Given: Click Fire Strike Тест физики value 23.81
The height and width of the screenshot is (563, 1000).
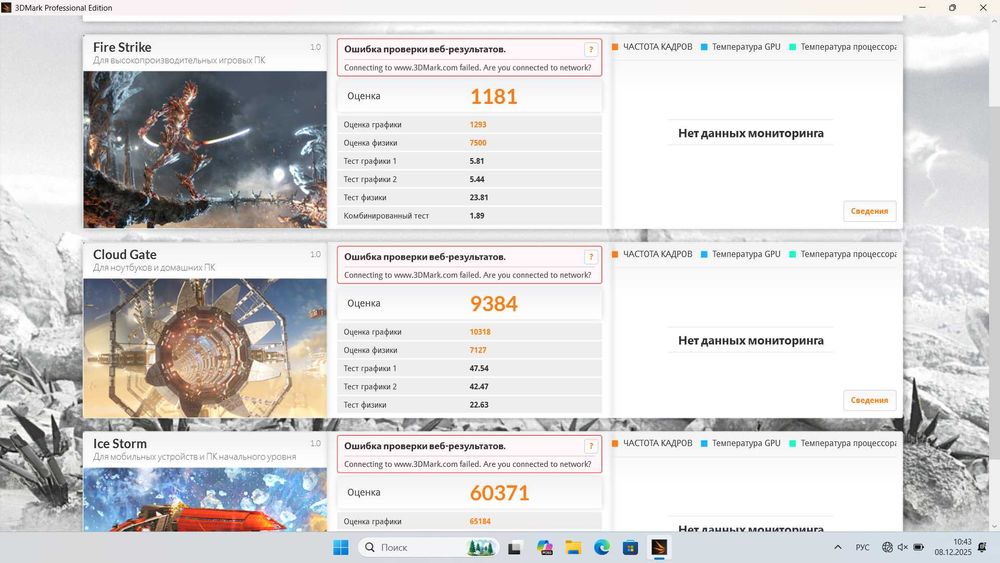Looking at the screenshot, I should [x=479, y=198].
